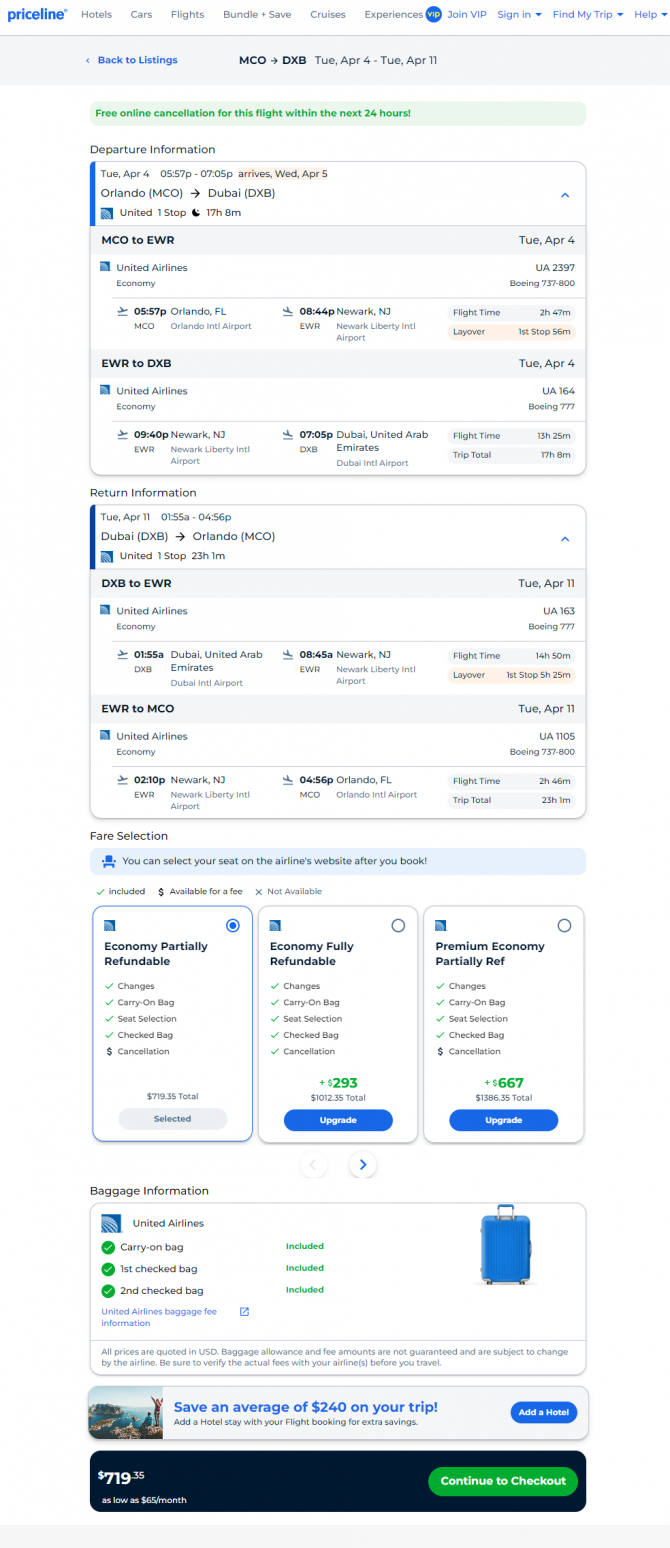
Task: Click green check icon for Carry-on bag
Action: pyautogui.click(x=108, y=1247)
